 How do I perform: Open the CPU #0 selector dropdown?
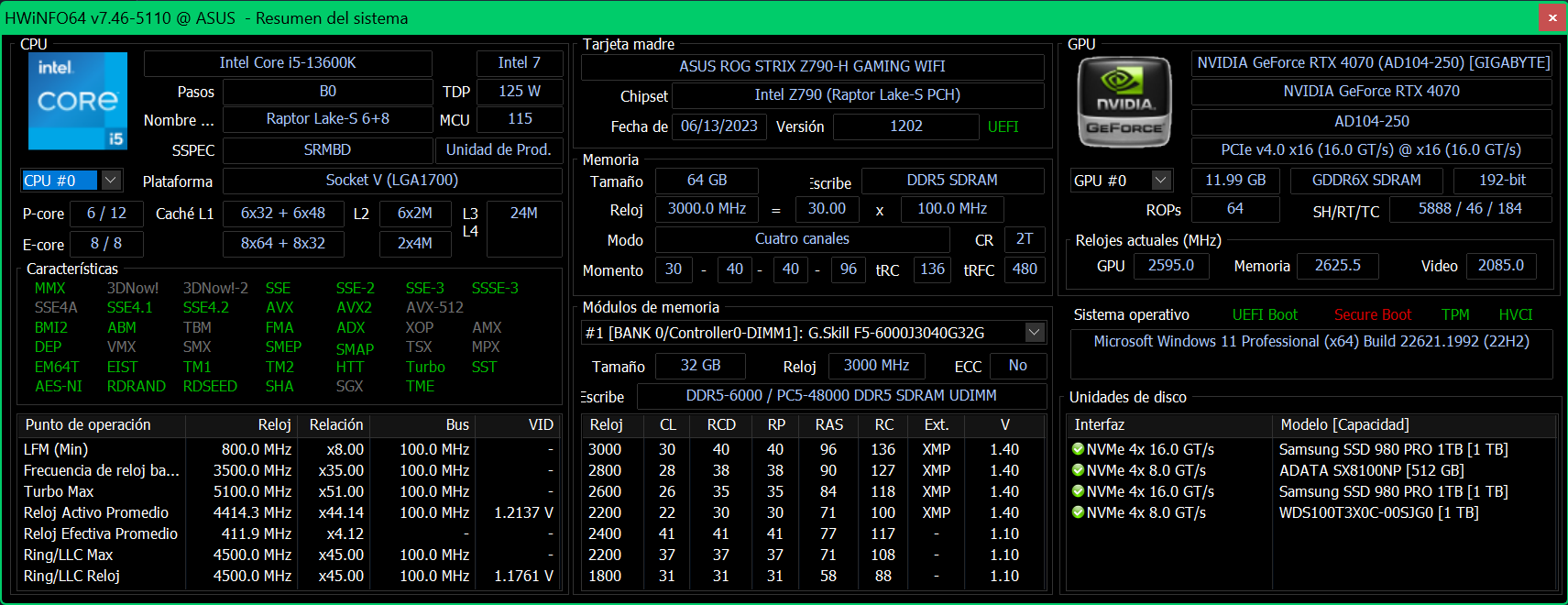click(x=111, y=181)
